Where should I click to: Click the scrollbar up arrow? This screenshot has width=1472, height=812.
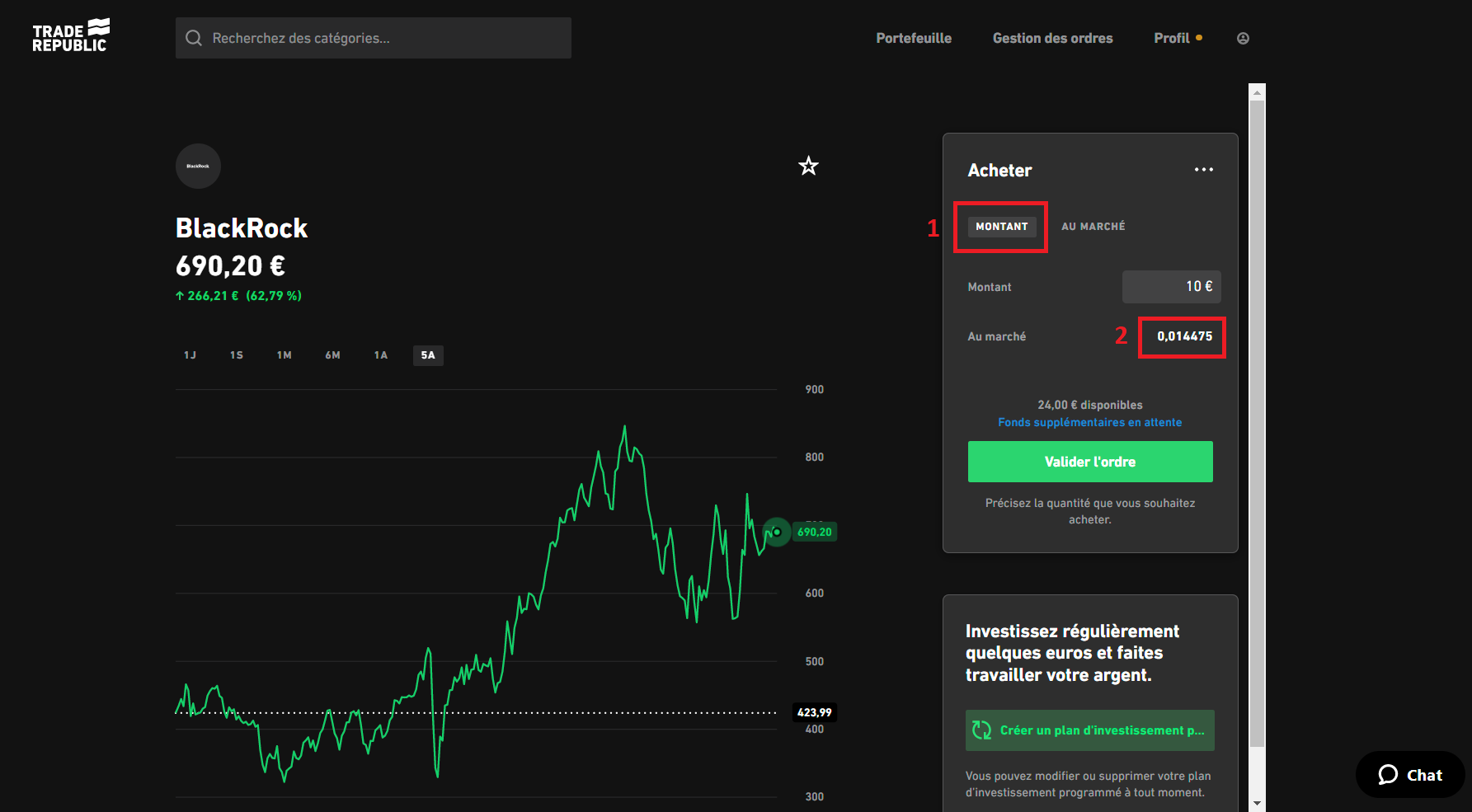click(x=1257, y=92)
